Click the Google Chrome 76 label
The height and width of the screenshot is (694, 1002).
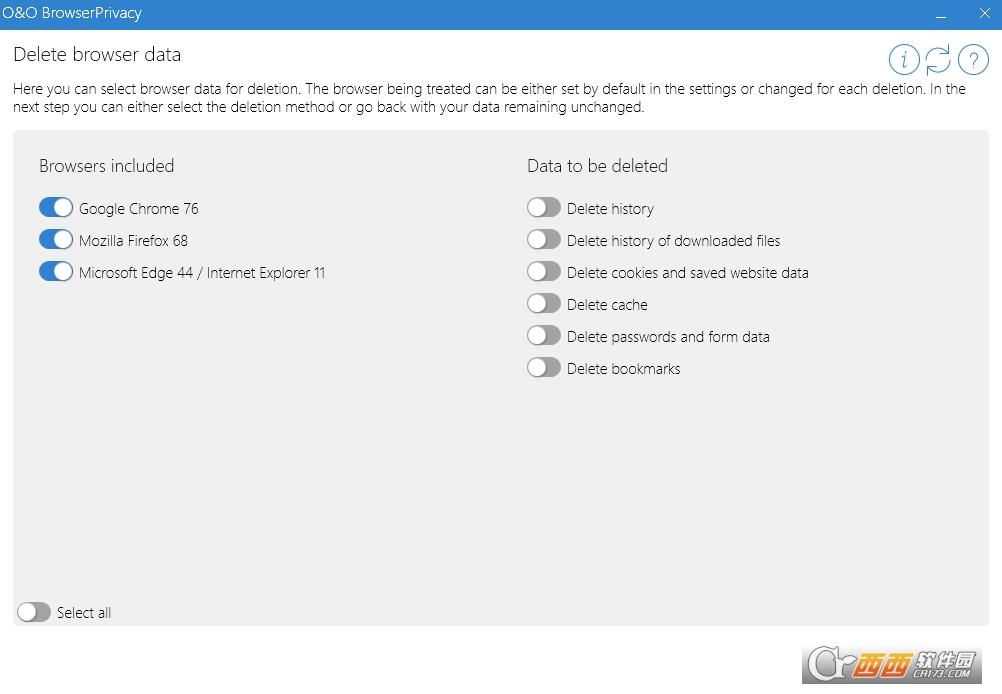pyautogui.click(x=139, y=209)
